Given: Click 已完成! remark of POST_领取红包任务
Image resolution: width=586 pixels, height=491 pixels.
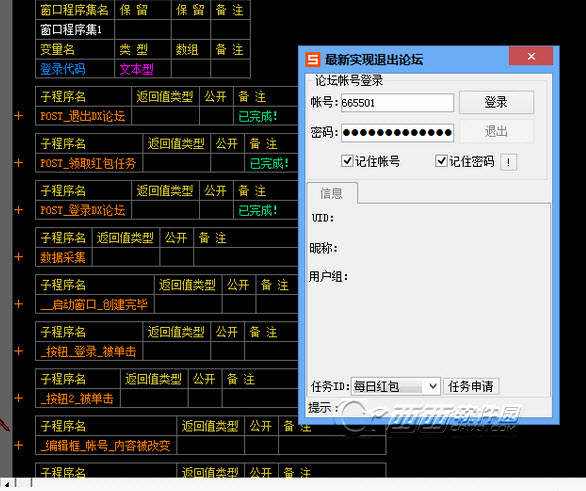Looking at the screenshot, I should coord(269,163).
